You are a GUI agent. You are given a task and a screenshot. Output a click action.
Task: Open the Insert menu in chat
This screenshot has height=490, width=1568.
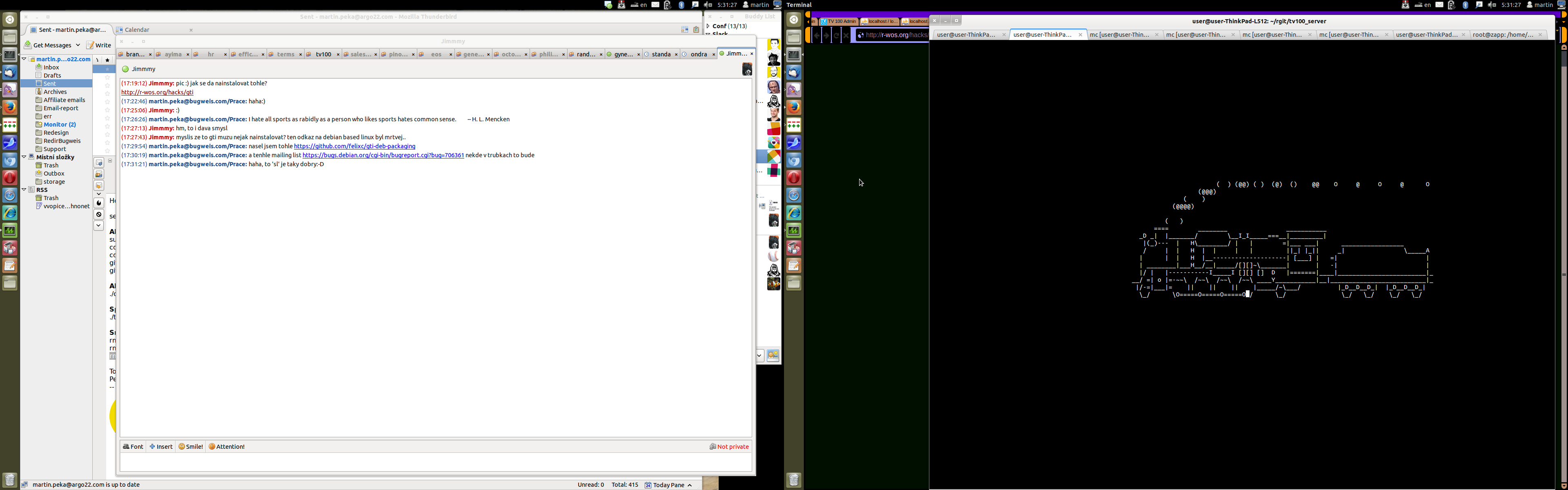pyautogui.click(x=161, y=447)
